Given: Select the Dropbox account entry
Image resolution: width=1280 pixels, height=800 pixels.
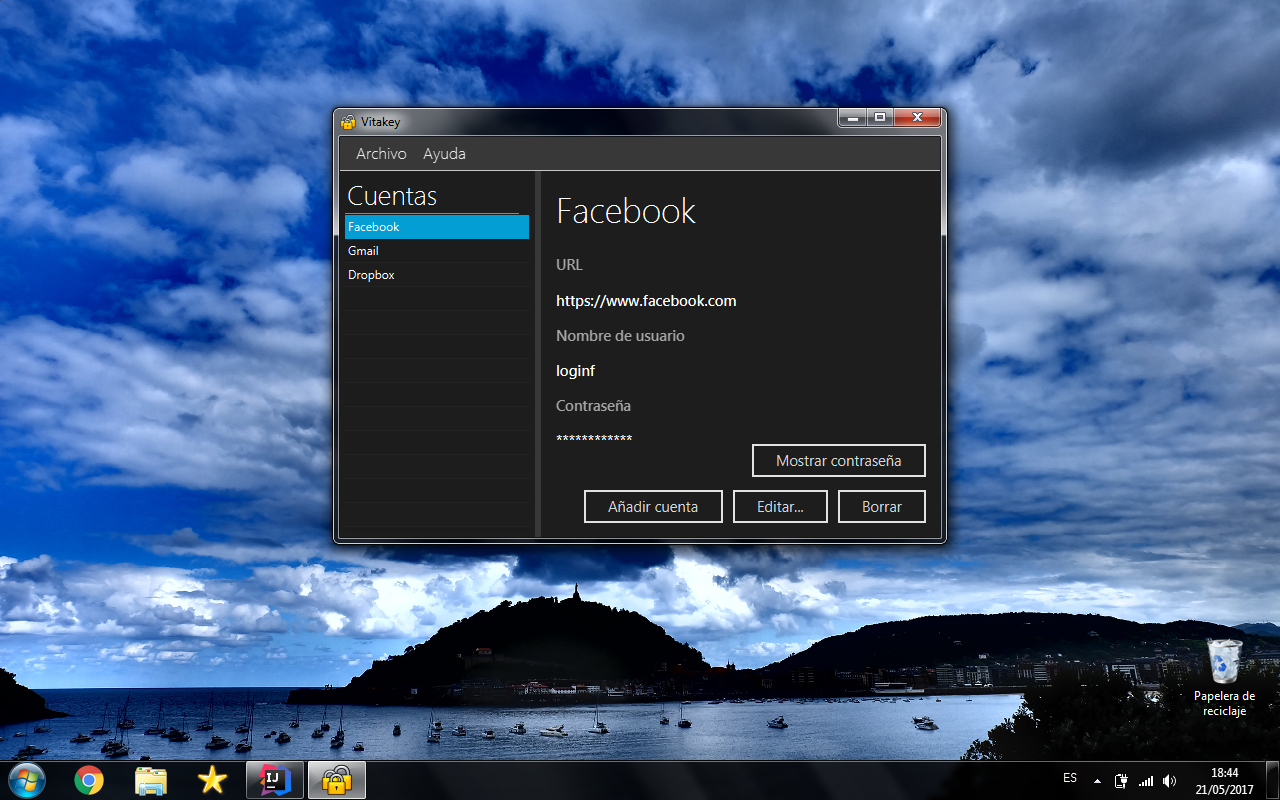Looking at the screenshot, I should coord(436,275).
